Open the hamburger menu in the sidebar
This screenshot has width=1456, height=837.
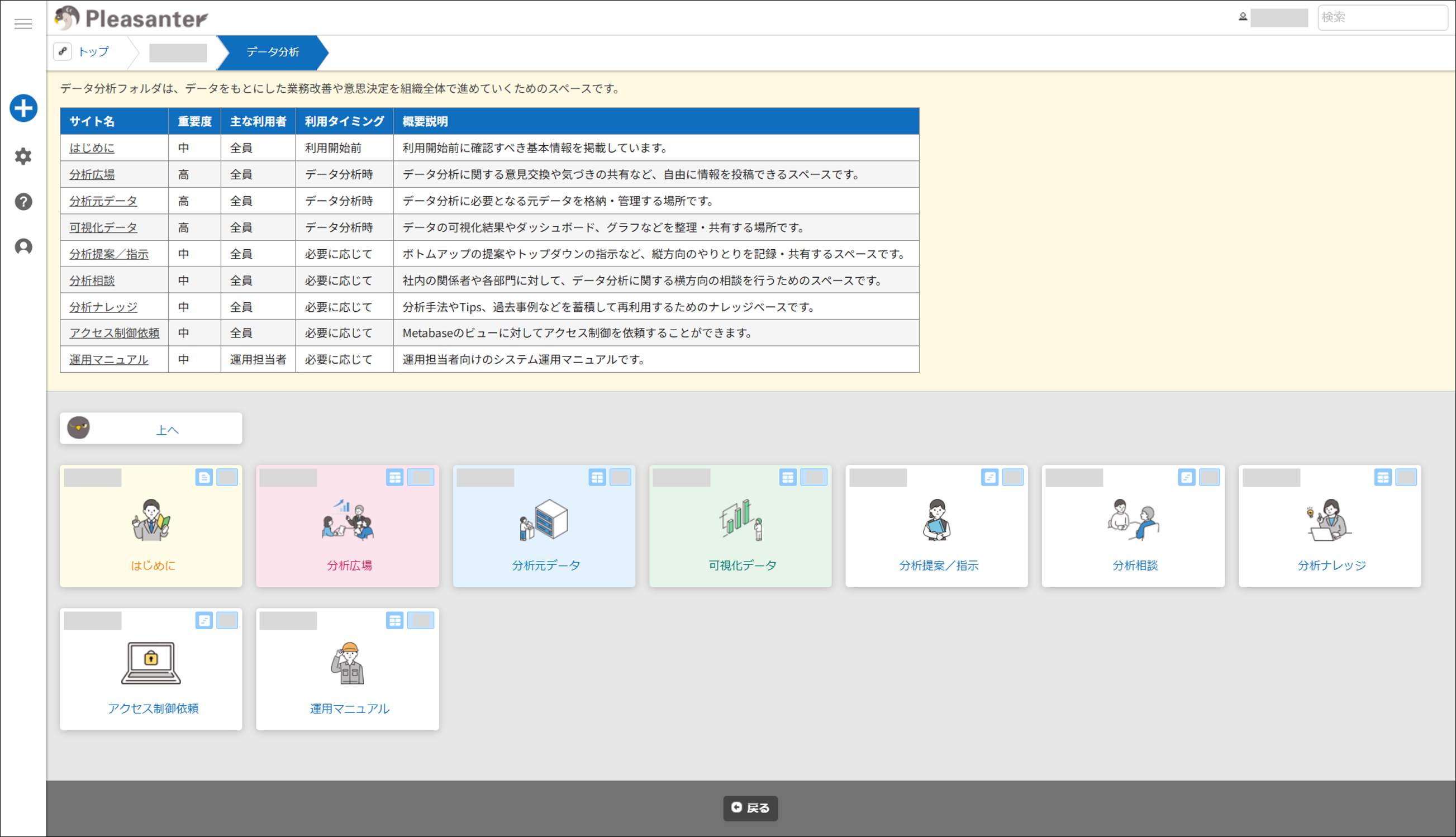click(23, 23)
